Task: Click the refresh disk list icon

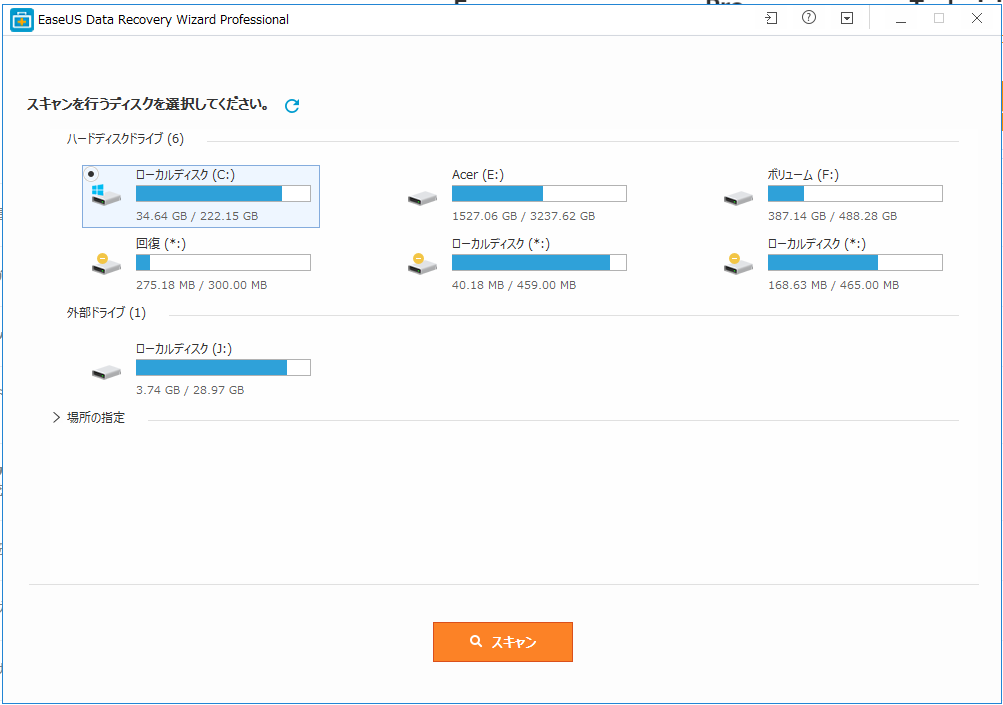Action: 292,106
